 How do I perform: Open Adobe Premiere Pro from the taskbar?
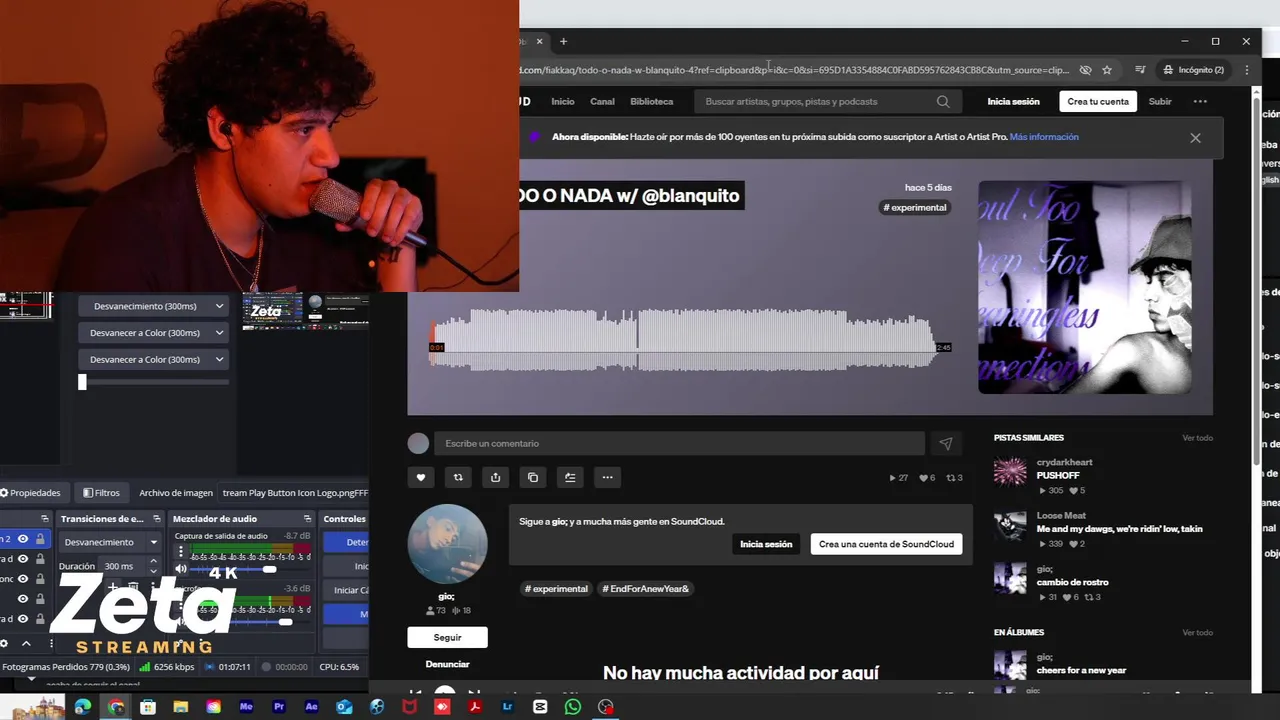279,707
